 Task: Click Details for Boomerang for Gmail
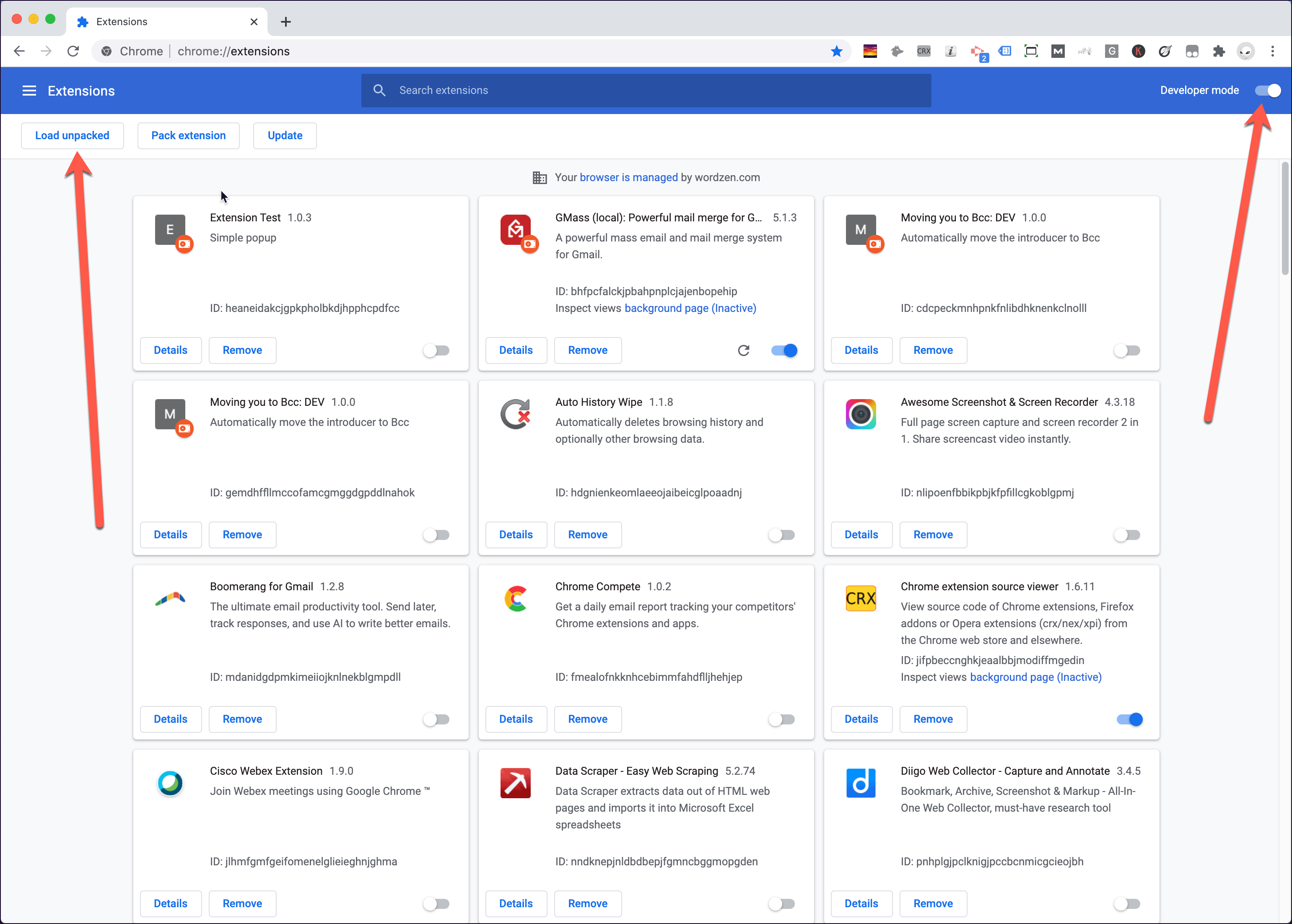171,718
